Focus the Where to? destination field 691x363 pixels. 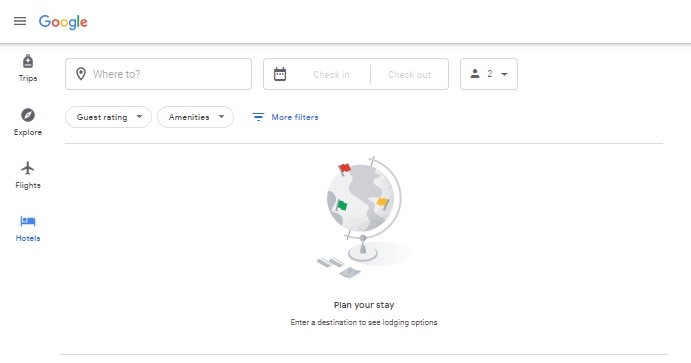159,74
